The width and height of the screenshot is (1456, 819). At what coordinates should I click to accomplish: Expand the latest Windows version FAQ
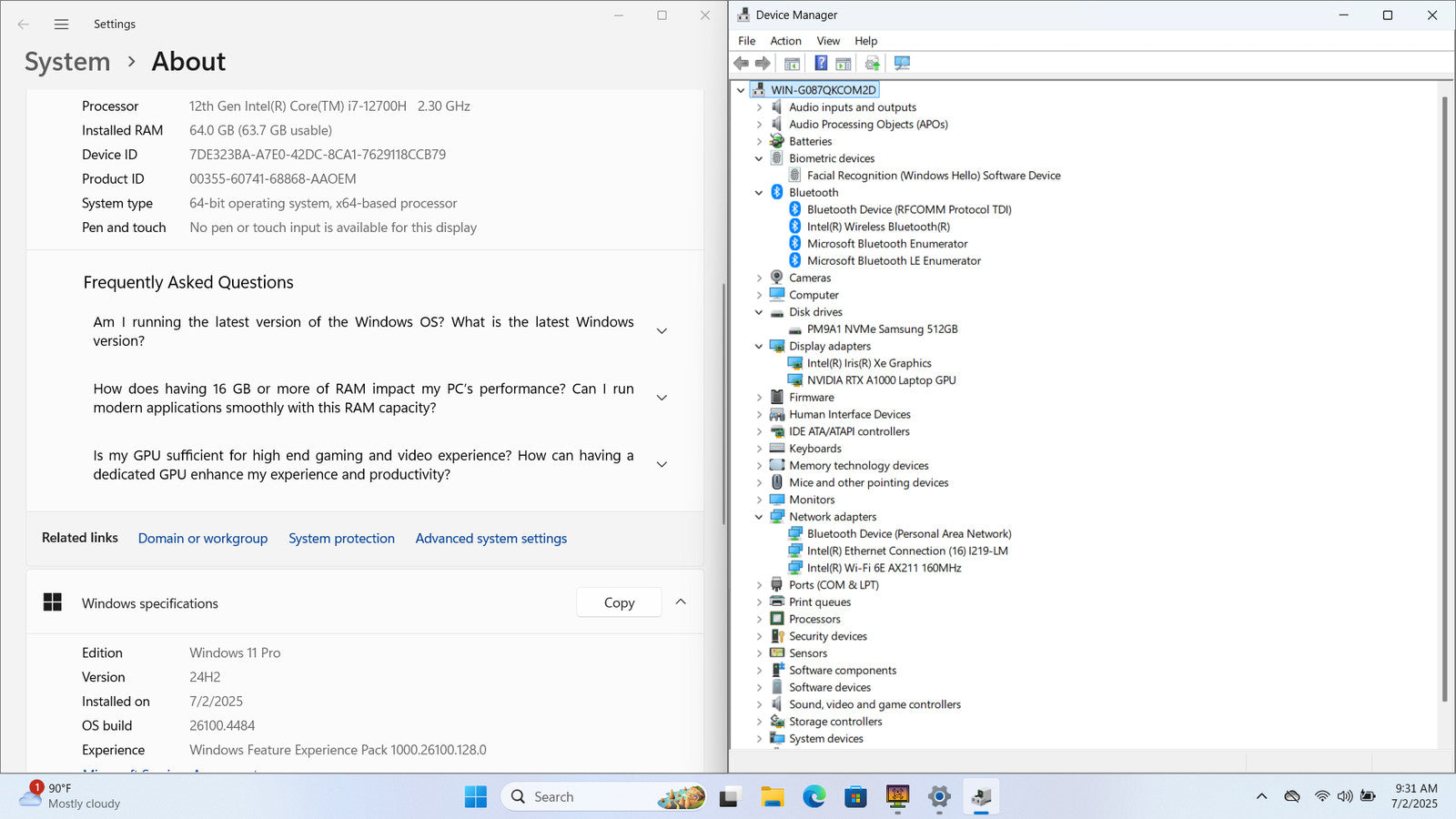point(662,331)
